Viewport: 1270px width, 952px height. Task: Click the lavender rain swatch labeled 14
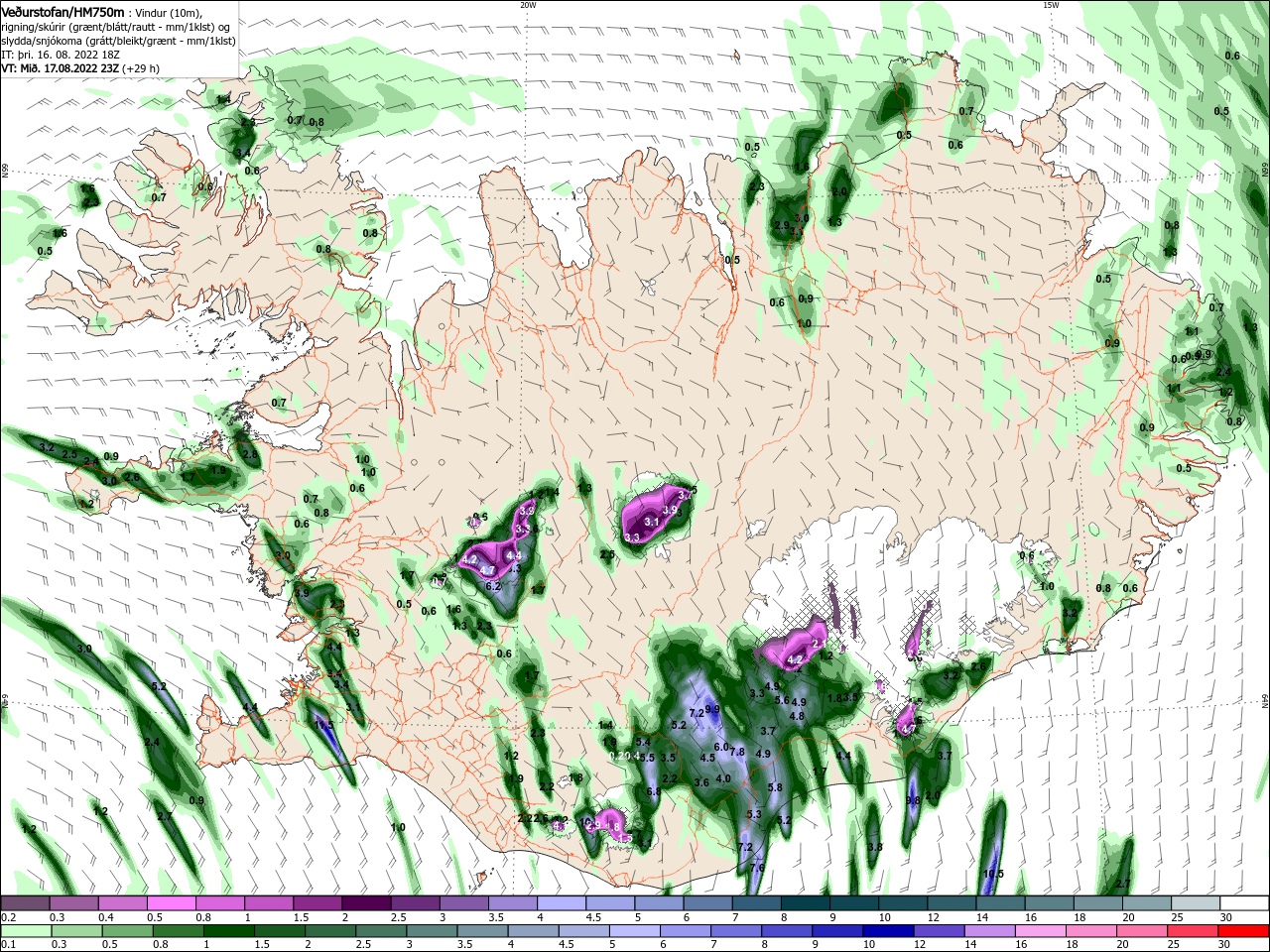coord(990,931)
